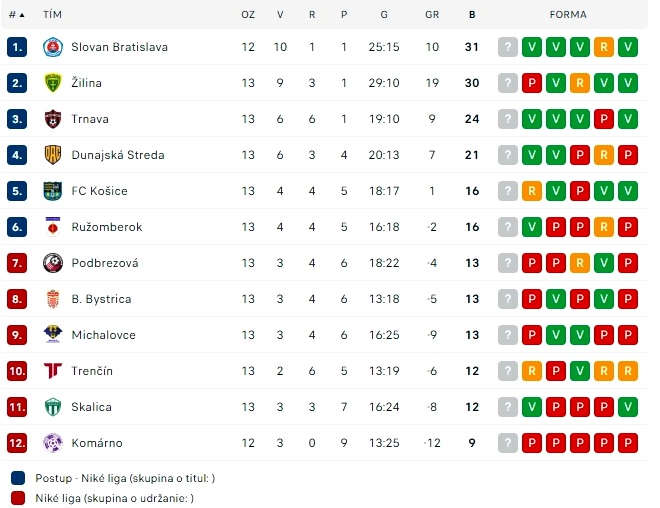Sort standings by GR goal difference column

pos(432,15)
